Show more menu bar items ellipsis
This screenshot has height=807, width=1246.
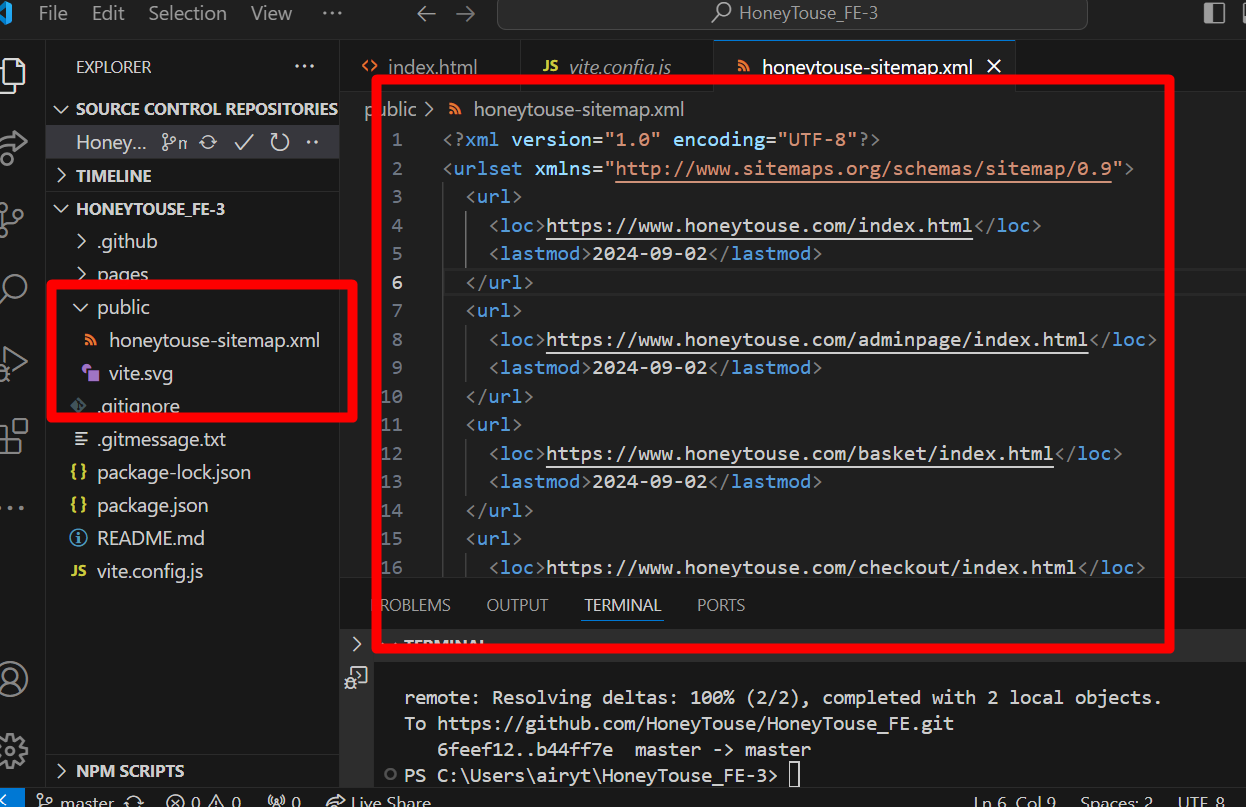332,14
